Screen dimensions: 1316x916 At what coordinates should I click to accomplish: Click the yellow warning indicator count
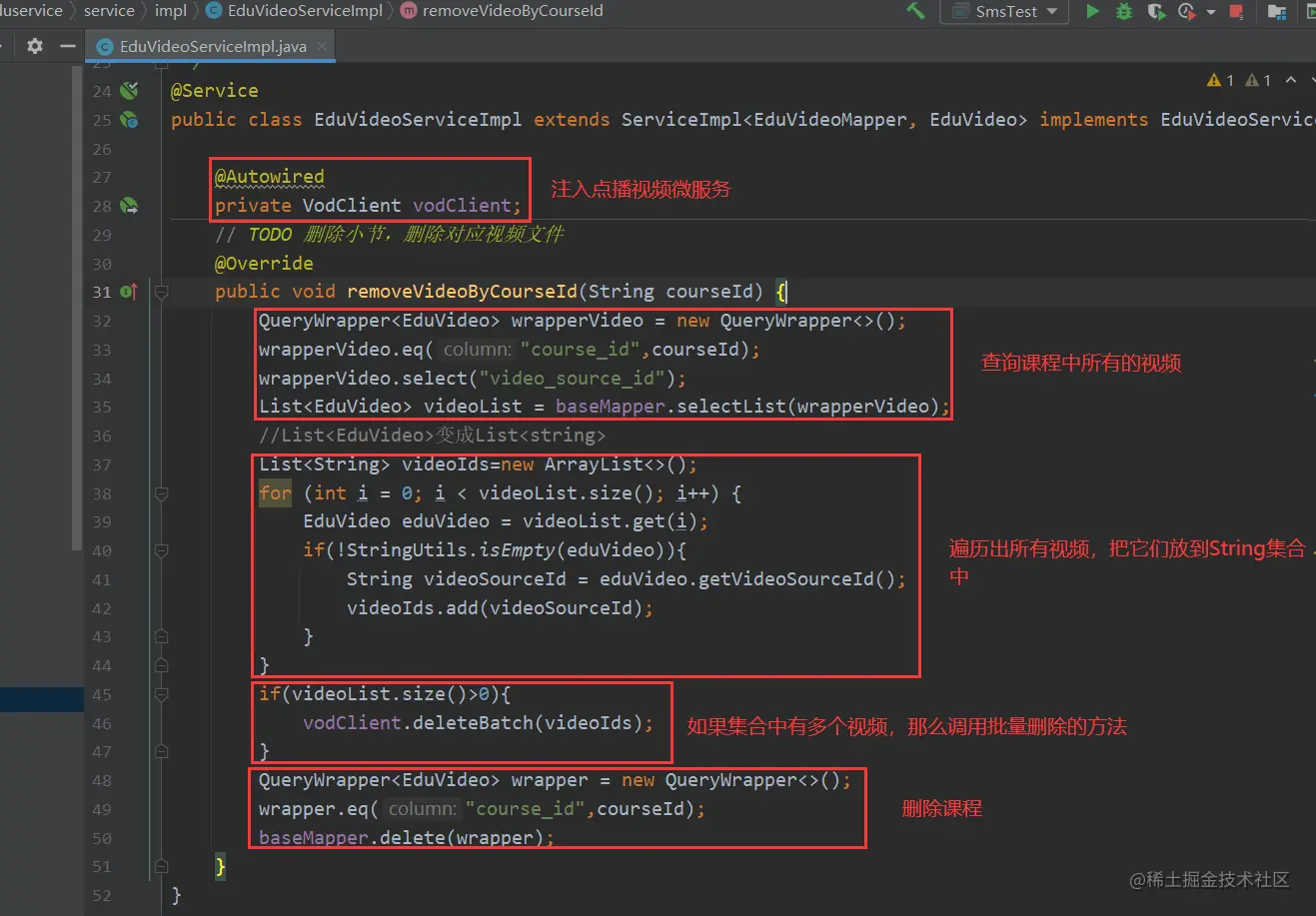pos(1221,81)
